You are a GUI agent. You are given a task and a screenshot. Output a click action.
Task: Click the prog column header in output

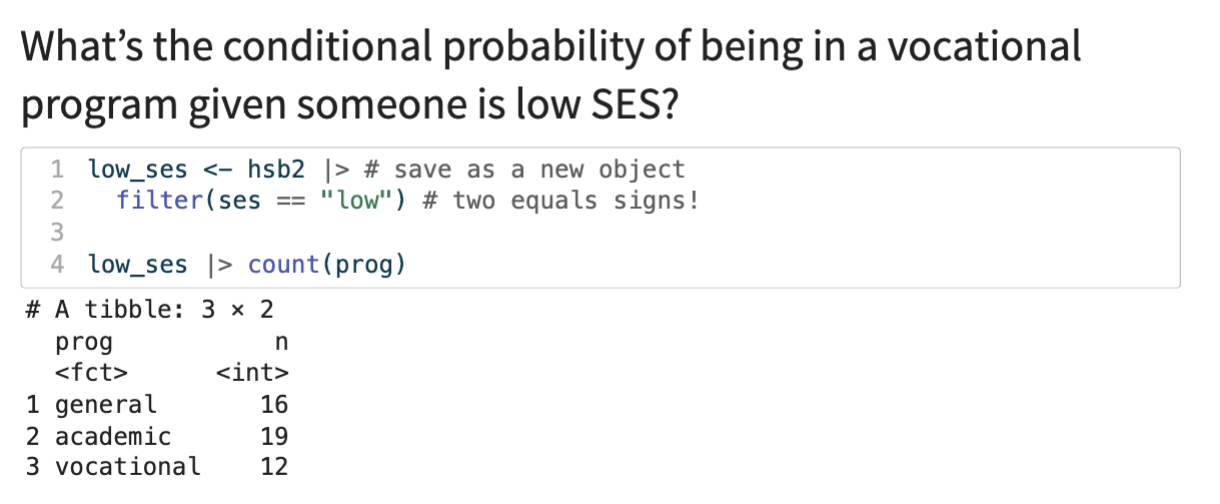pyautogui.click(x=84, y=342)
